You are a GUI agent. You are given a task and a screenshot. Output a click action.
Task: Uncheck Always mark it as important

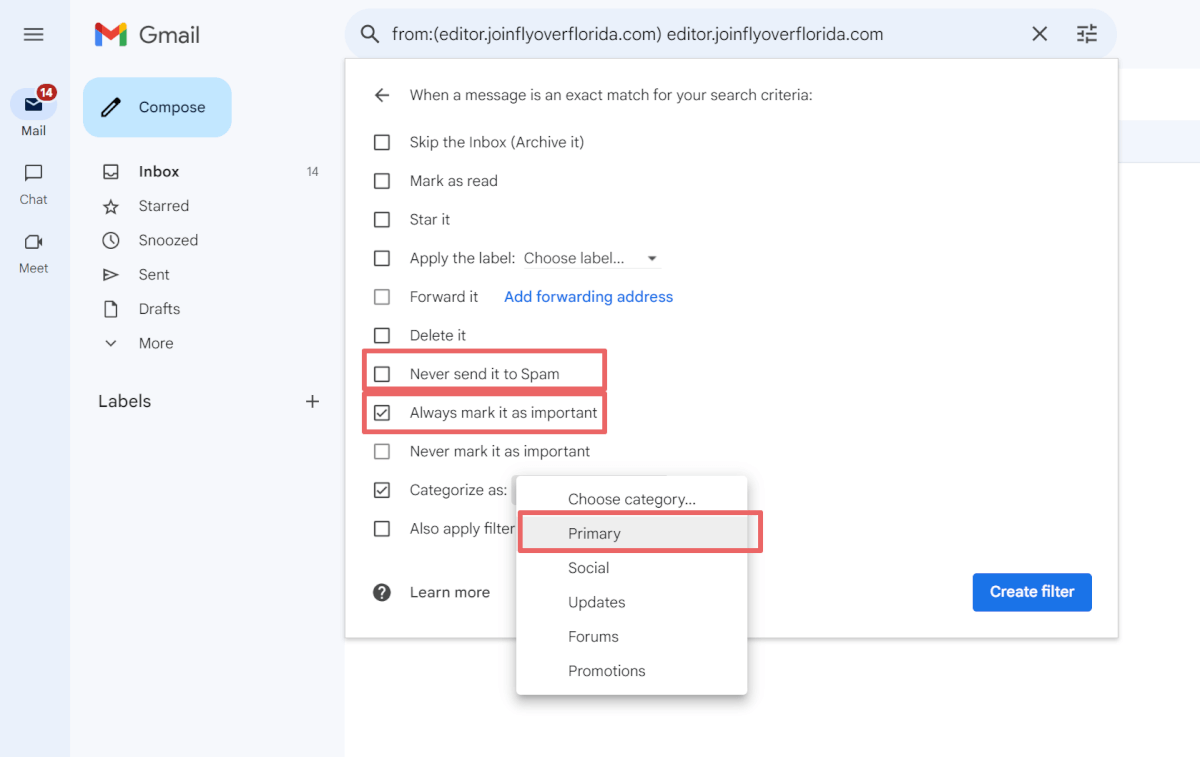(x=382, y=412)
